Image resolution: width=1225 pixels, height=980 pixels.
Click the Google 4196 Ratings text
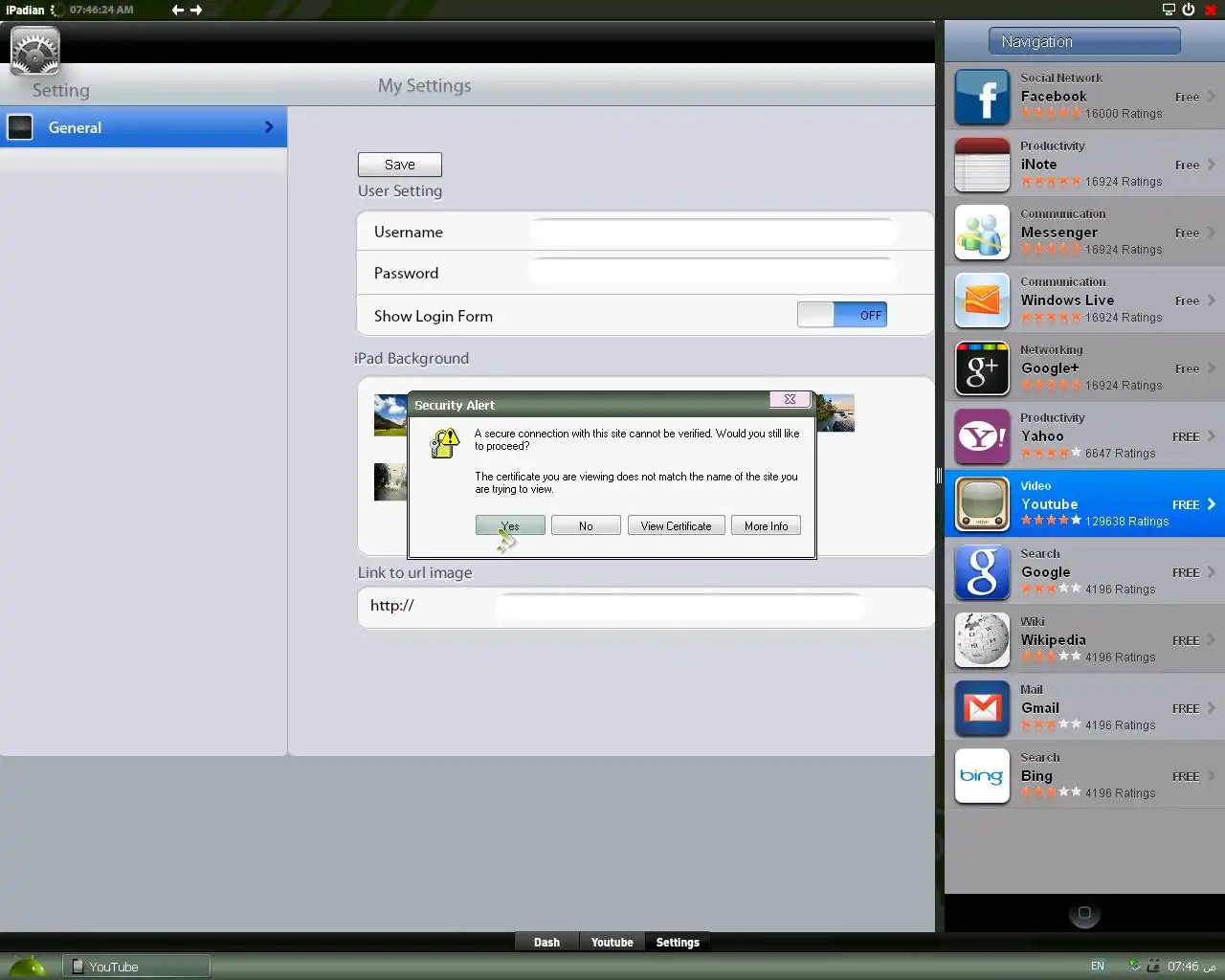pos(1120,590)
